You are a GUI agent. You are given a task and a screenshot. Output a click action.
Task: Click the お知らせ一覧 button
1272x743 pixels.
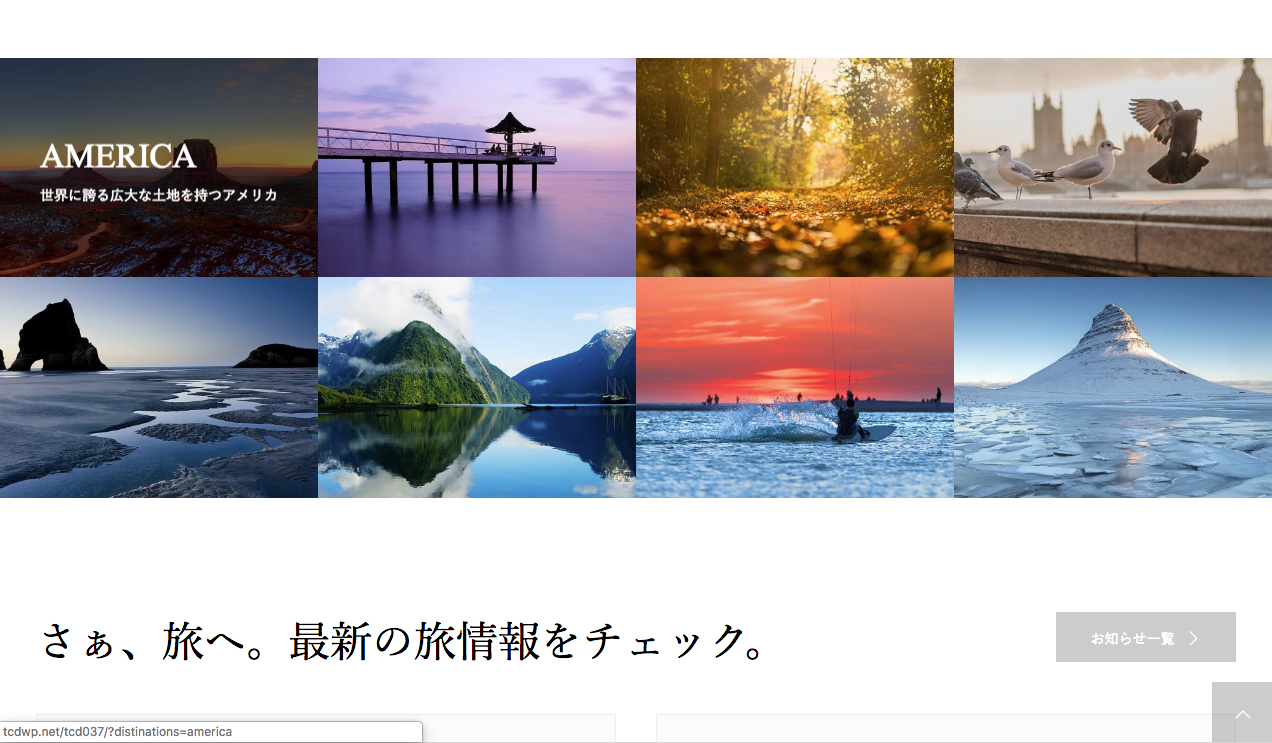tap(1146, 637)
